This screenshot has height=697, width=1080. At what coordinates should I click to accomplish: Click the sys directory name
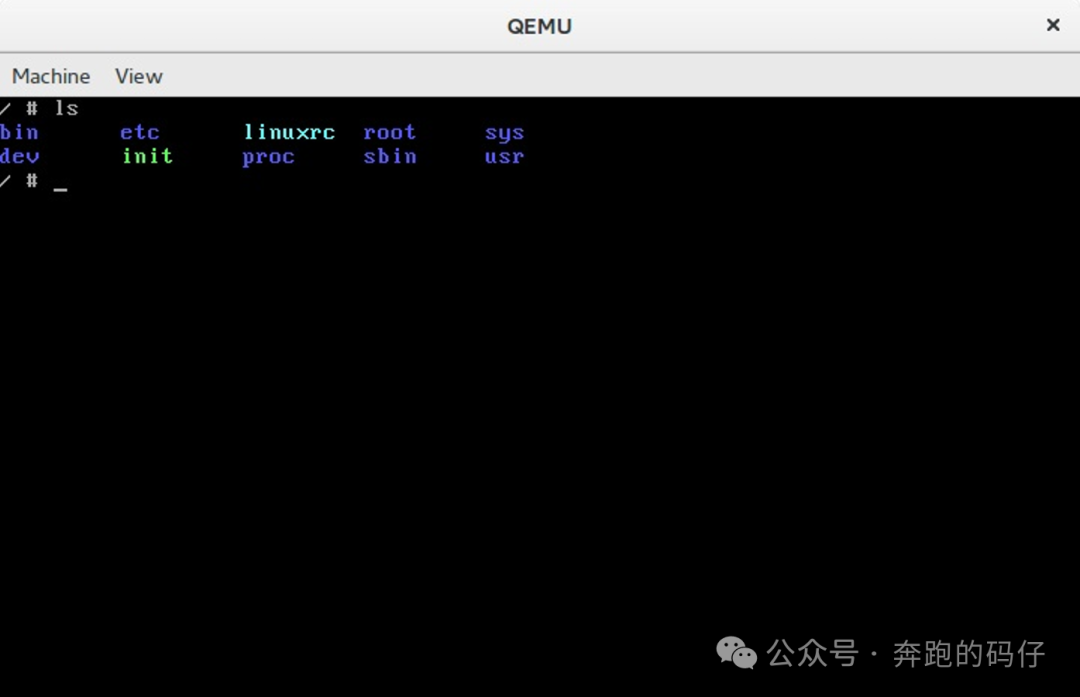(504, 131)
